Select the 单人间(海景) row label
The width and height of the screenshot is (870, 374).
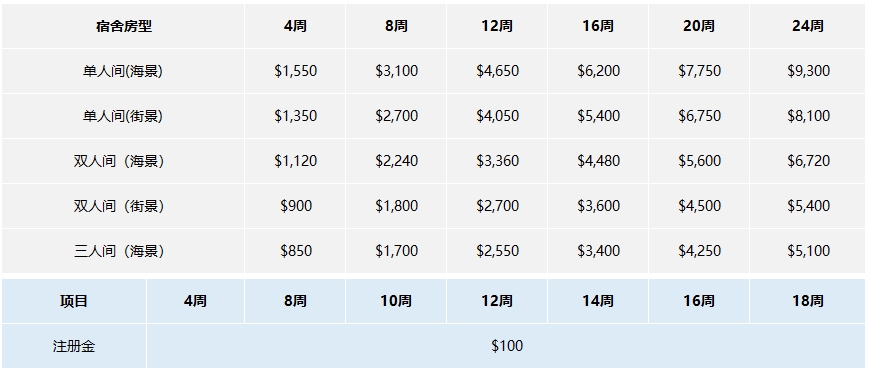tap(123, 71)
